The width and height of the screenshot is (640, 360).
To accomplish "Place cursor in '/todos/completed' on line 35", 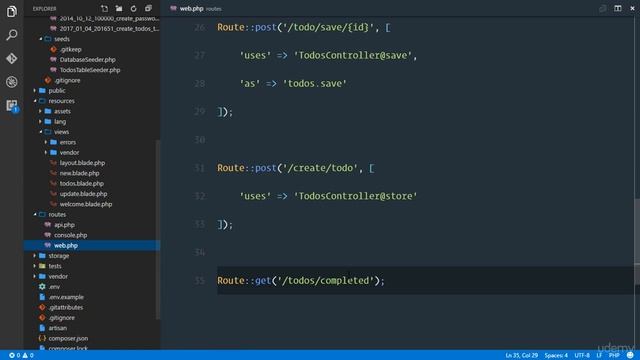I will click(326, 281).
